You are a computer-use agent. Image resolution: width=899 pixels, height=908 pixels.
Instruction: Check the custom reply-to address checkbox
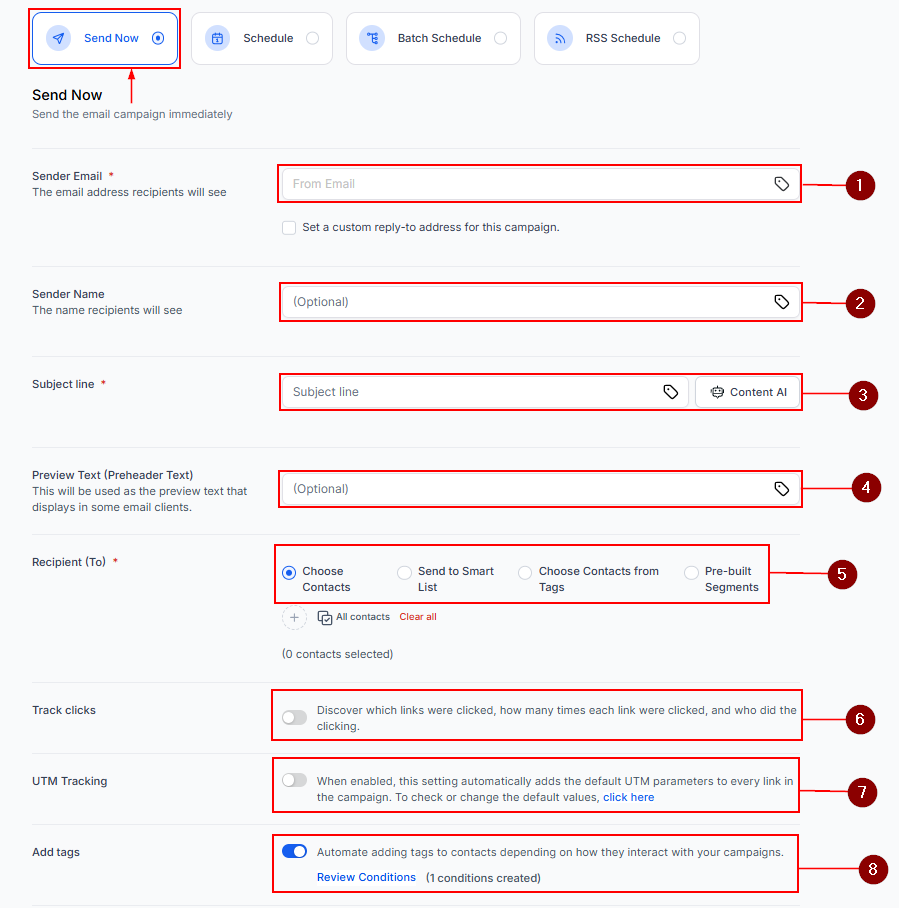point(289,228)
